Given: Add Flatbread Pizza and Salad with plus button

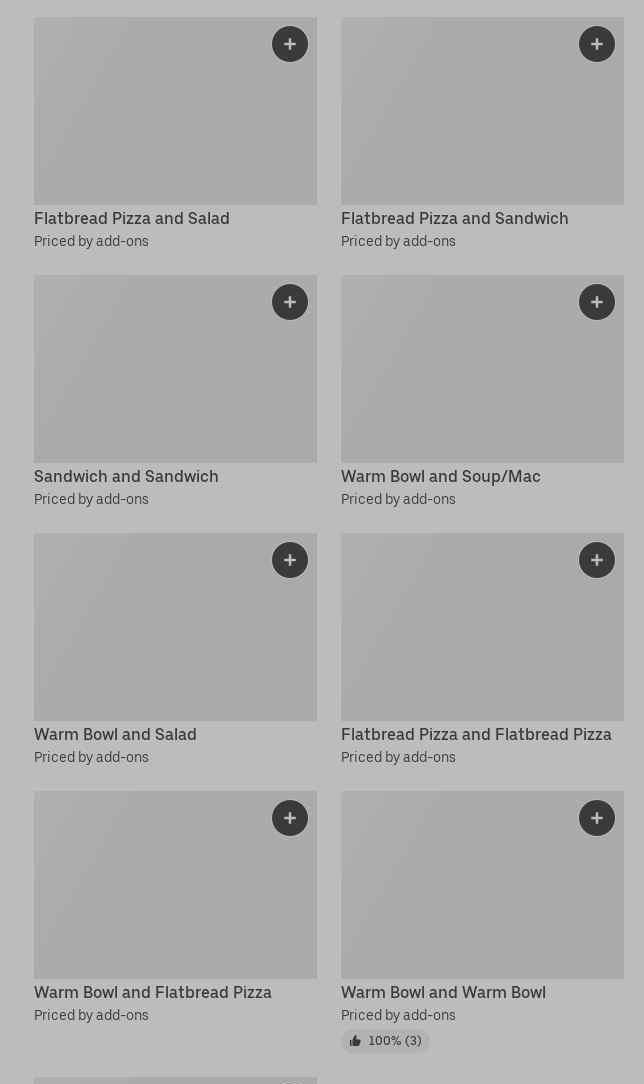Looking at the screenshot, I should coord(290,44).
